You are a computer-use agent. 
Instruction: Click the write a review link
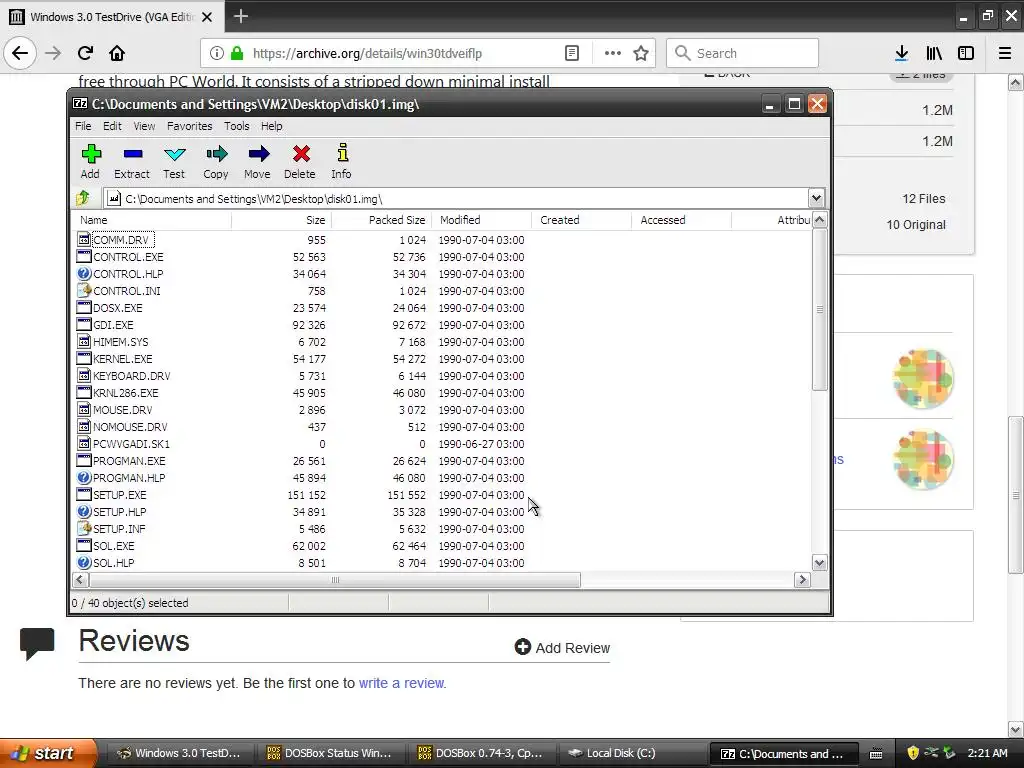coord(401,683)
